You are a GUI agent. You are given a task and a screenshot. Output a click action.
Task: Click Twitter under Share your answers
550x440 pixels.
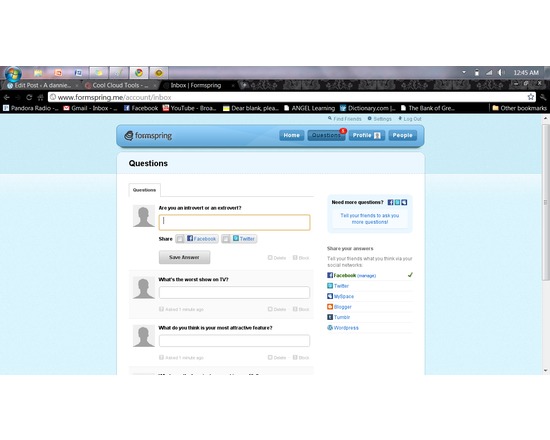[x=341, y=286]
